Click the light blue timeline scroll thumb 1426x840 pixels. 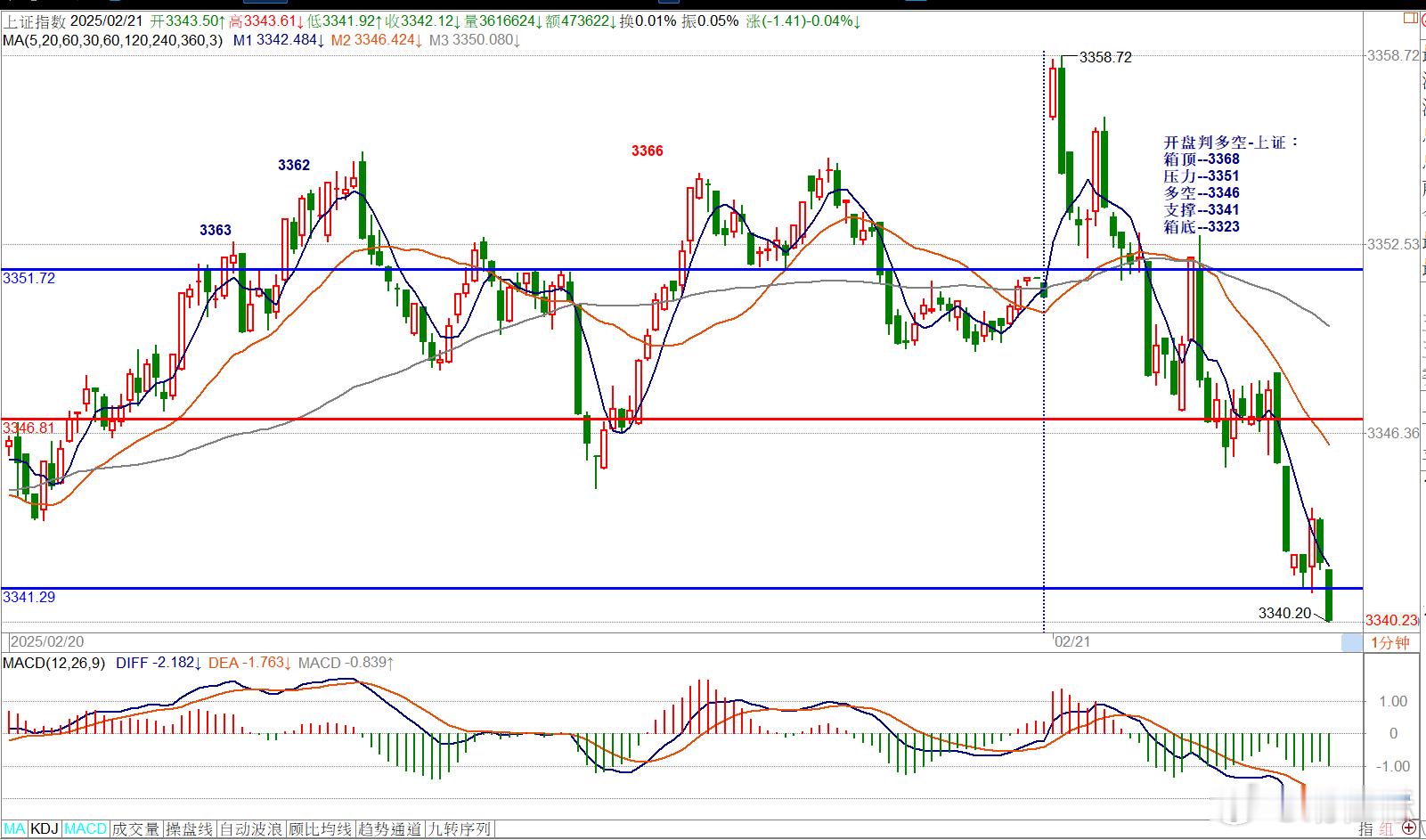pyautogui.click(x=1352, y=642)
